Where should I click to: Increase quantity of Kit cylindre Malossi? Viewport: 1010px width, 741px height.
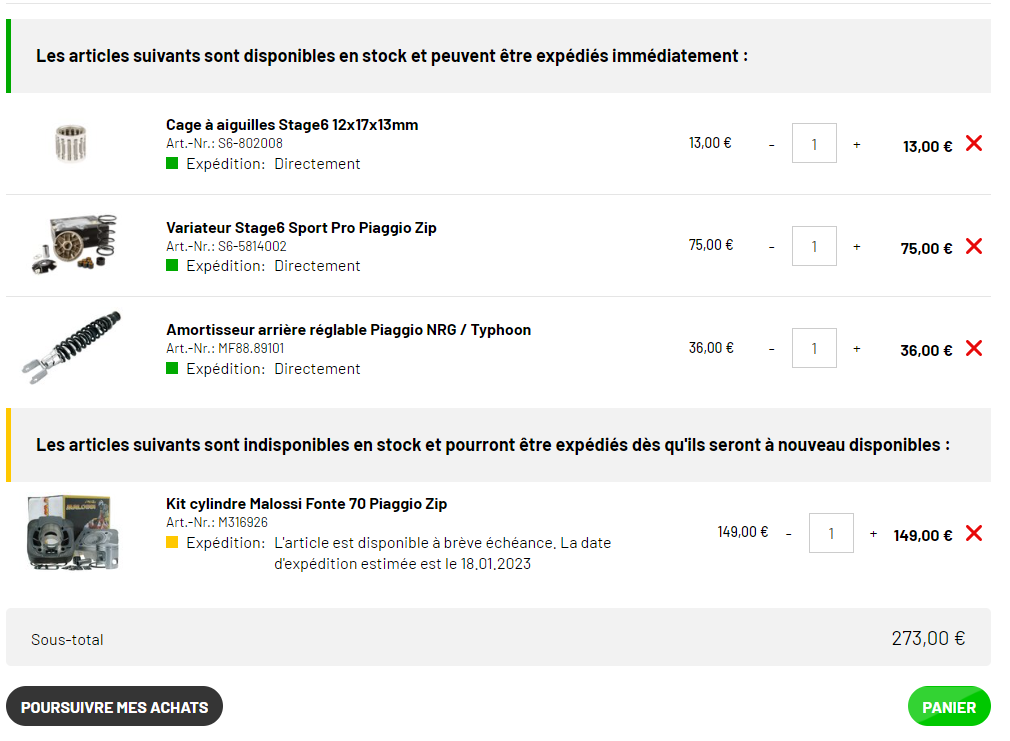(873, 534)
